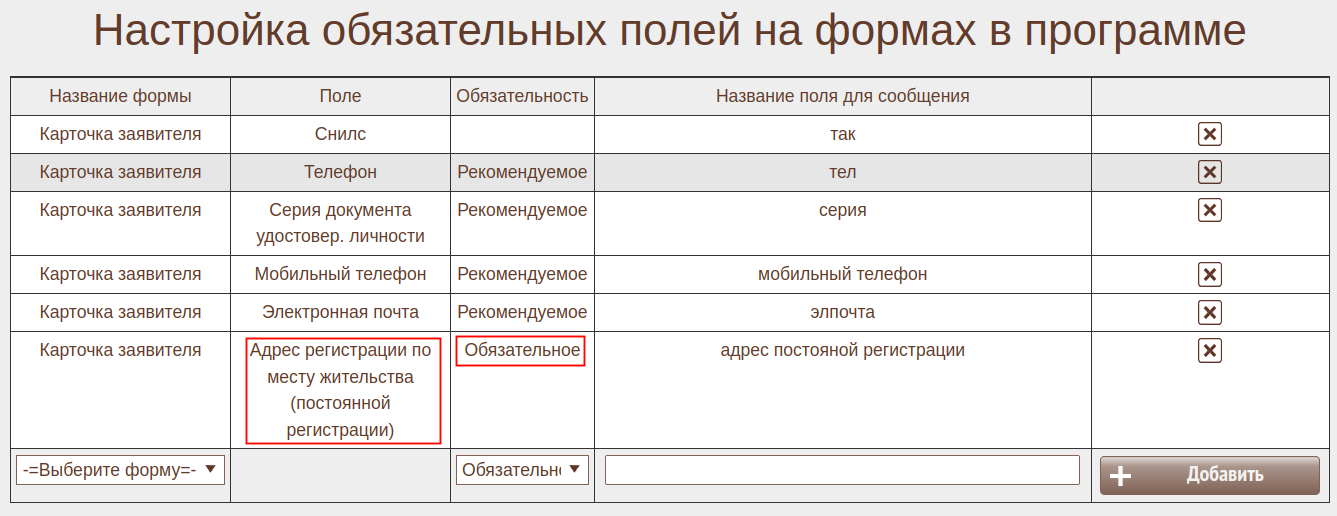Select the Телефон field cell

(340, 172)
